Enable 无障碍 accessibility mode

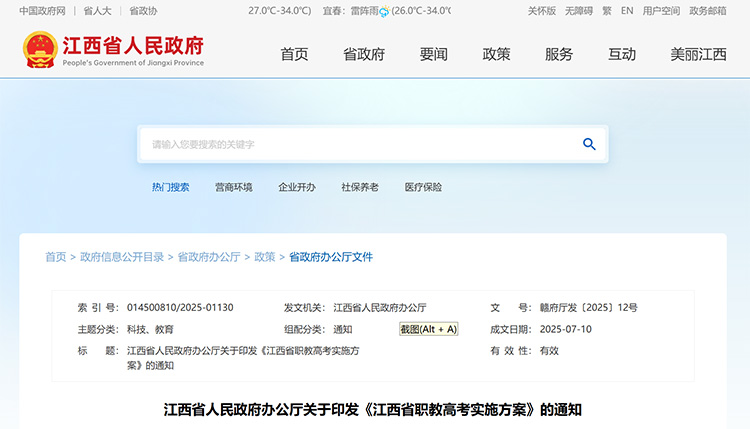click(x=579, y=11)
